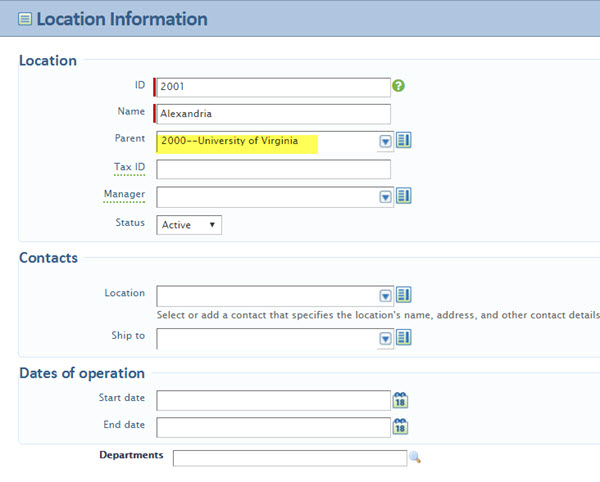Expand the Ship to dropdown arrow
The width and height of the screenshot is (600, 482).
385,339
